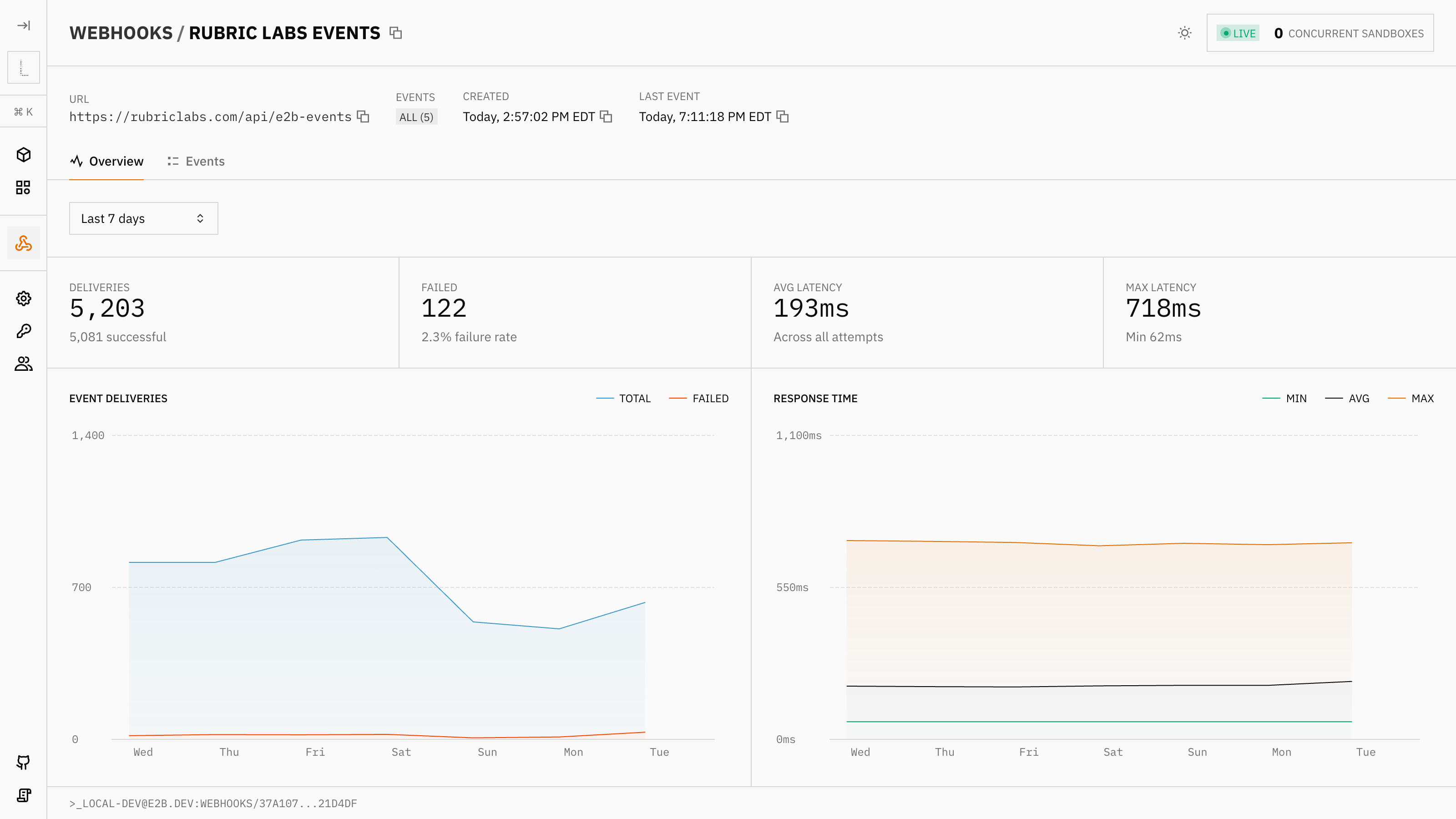
Task: Click the 5,081 successful text
Action: pos(117,337)
